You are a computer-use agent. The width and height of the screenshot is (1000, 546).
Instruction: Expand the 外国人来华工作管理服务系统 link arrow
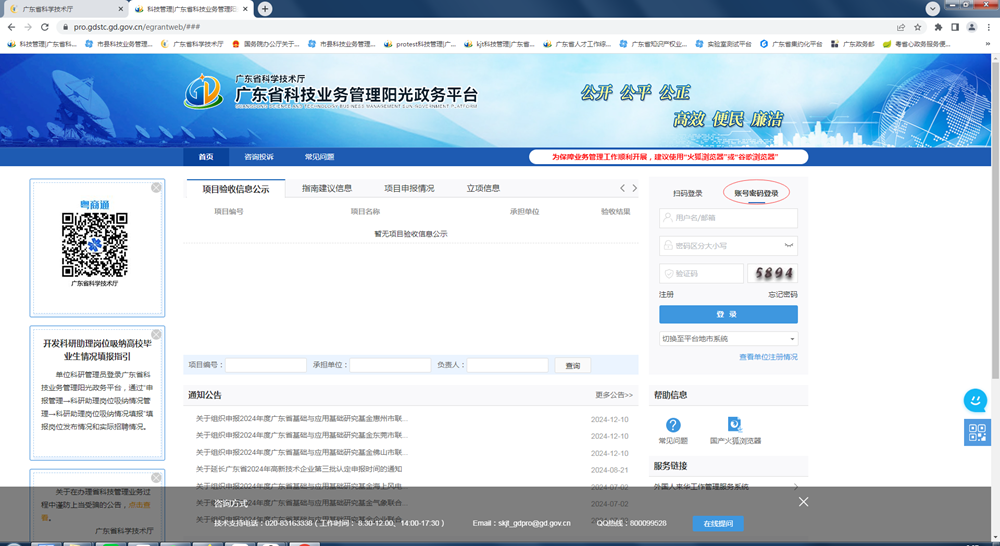[x=796, y=487]
